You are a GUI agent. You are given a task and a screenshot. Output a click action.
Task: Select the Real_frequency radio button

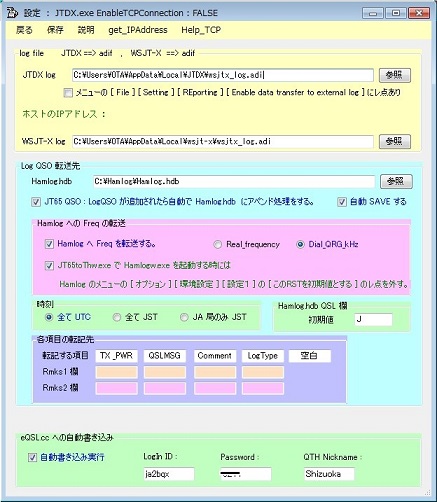click(217, 244)
